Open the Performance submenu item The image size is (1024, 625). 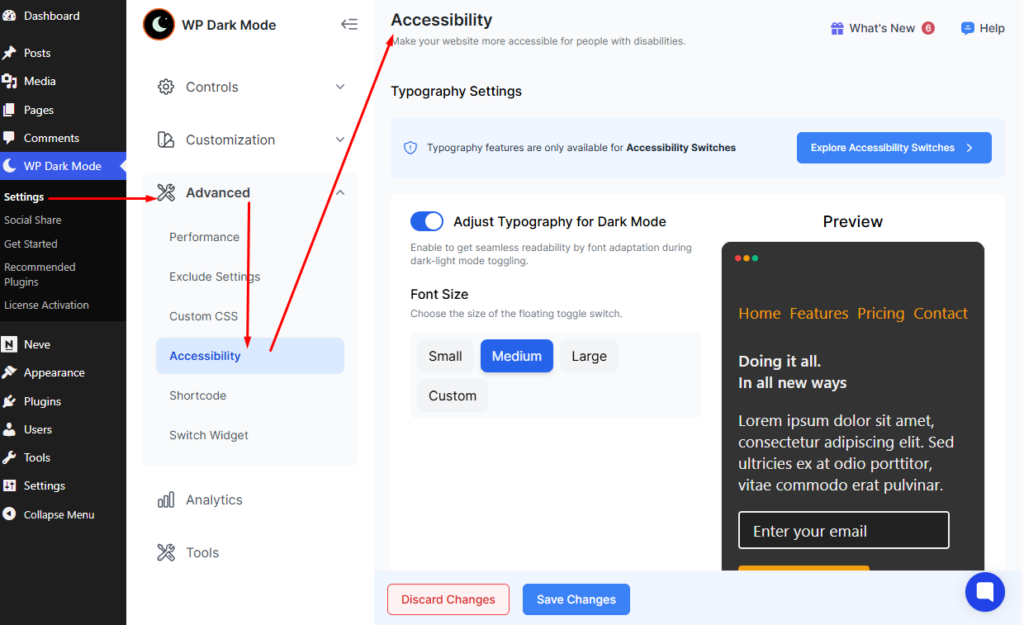click(x=204, y=237)
